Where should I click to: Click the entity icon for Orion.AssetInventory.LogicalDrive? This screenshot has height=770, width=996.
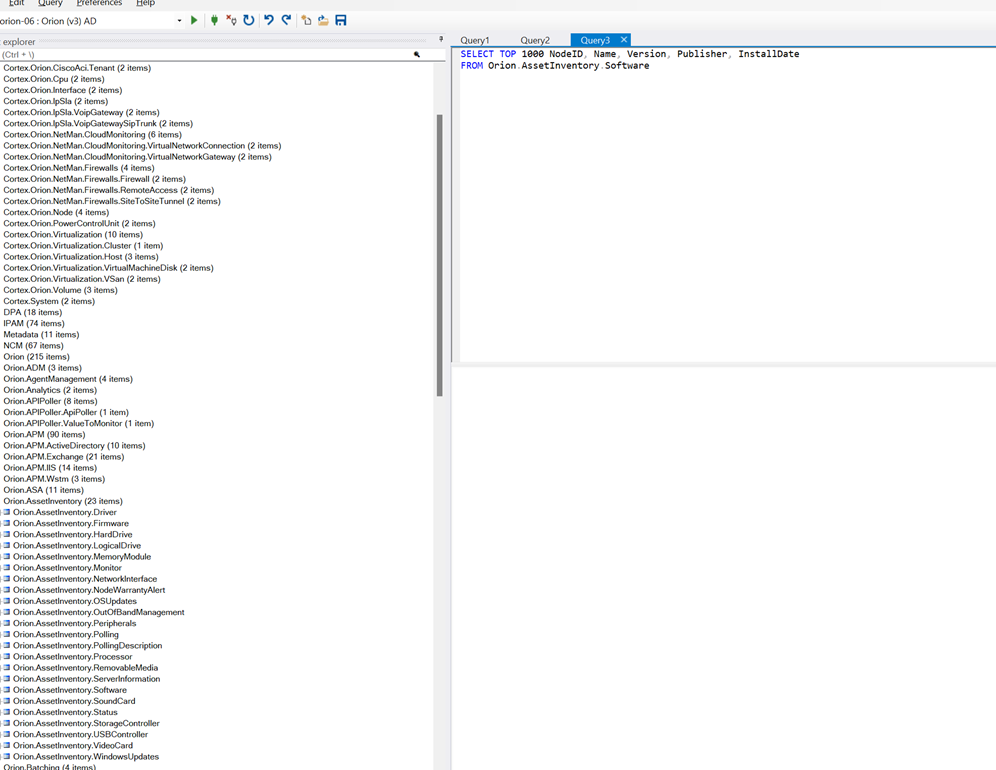tap(6, 546)
